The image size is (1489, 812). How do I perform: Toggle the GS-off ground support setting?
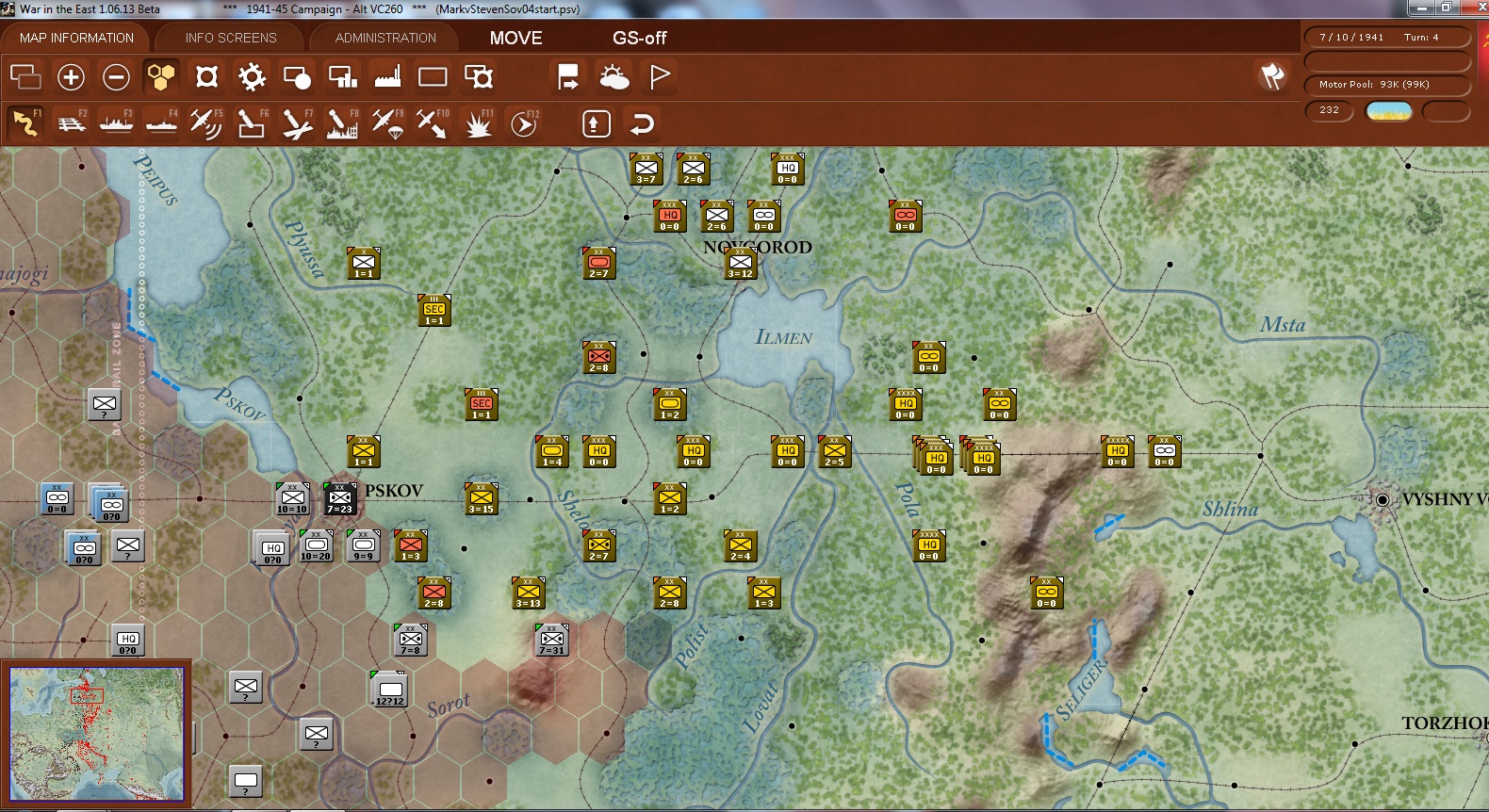[639, 38]
